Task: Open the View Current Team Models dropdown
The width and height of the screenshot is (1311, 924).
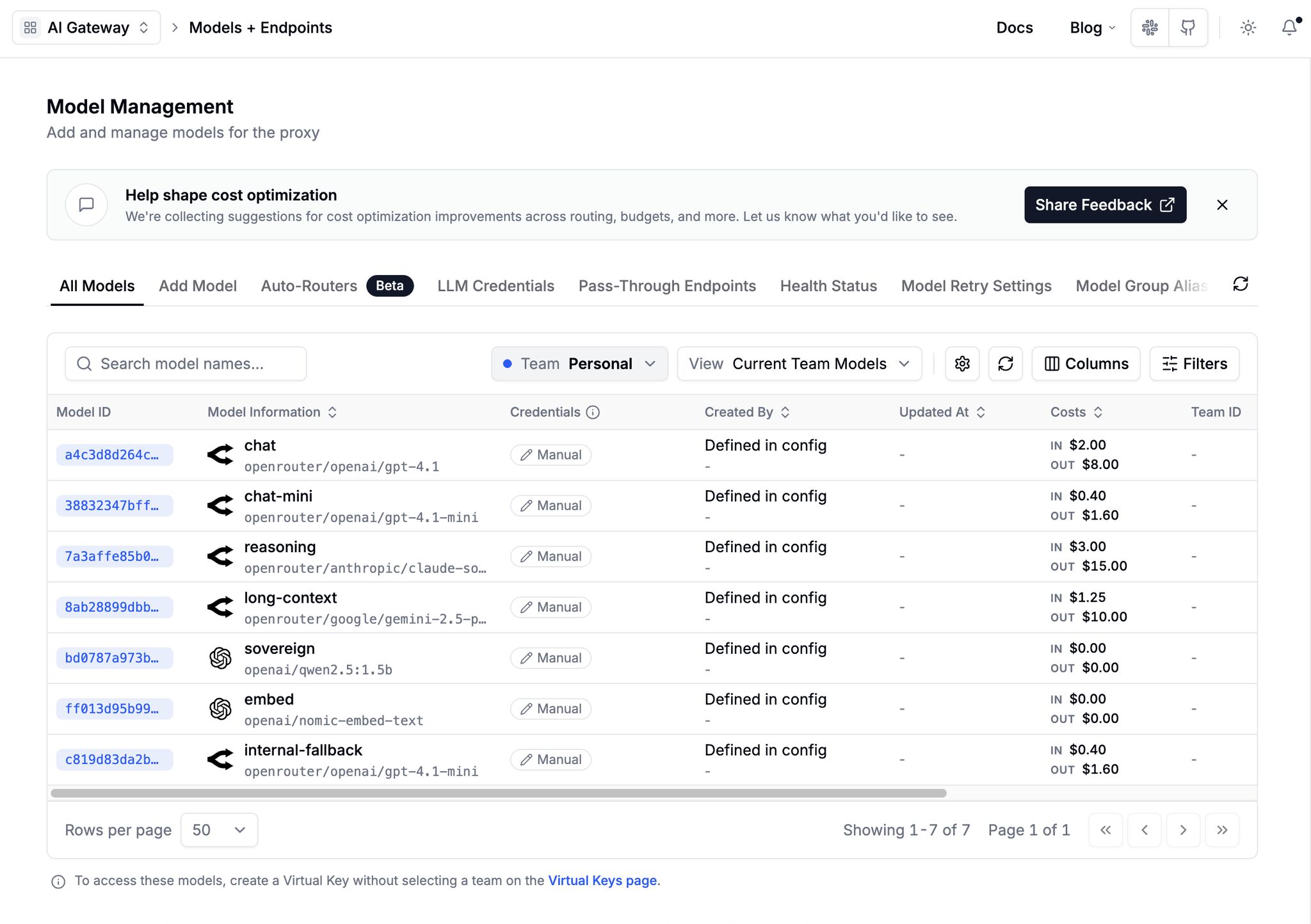Action: tap(800, 363)
